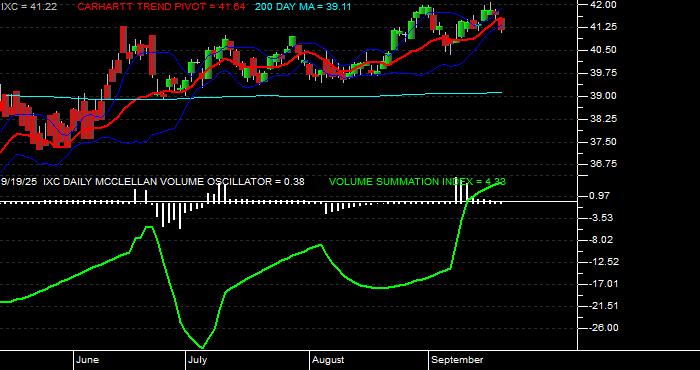The width and height of the screenshot is (700, 370).
Task: Click the white oscillator zero line
Action: [x=289, y=202]
